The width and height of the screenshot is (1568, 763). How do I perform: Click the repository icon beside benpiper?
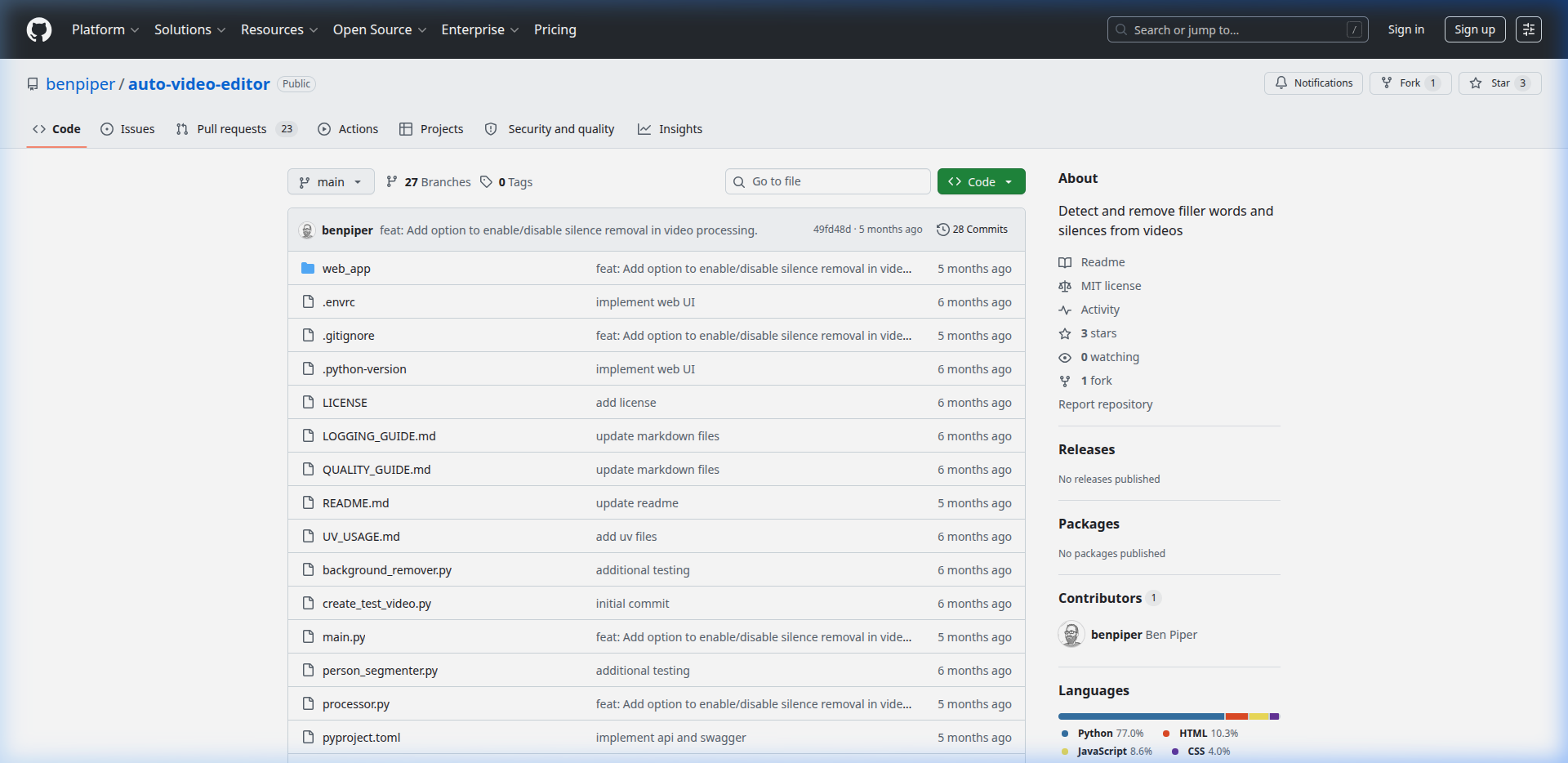tap(33, 84)
